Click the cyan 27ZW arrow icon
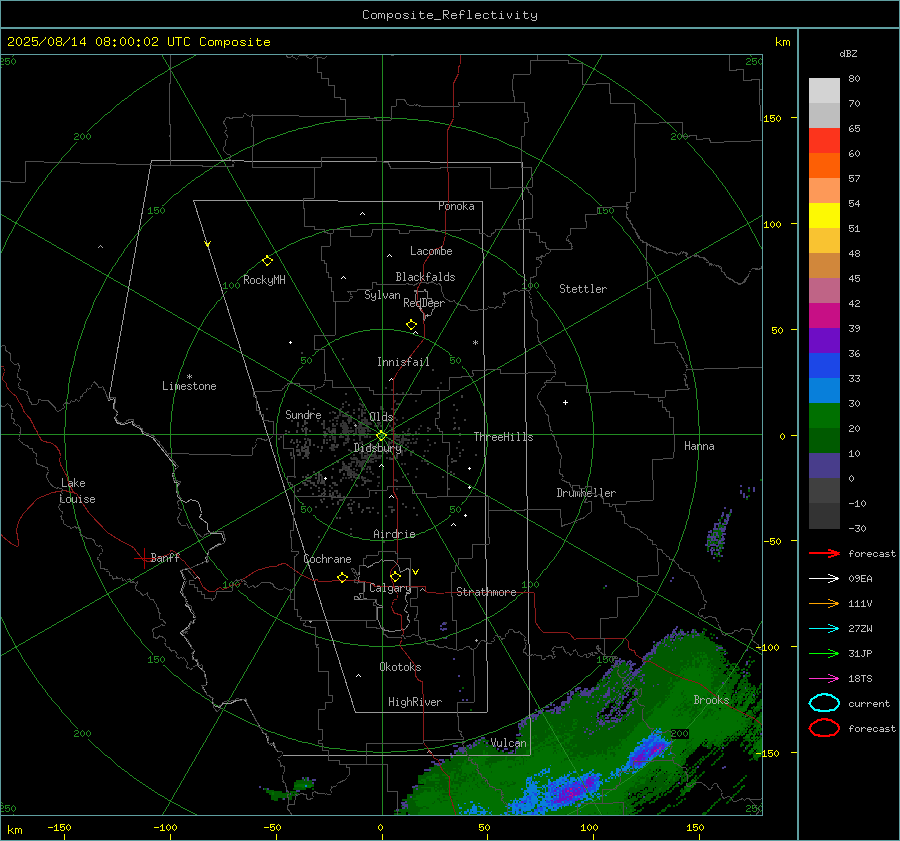 tap(824, 629)
